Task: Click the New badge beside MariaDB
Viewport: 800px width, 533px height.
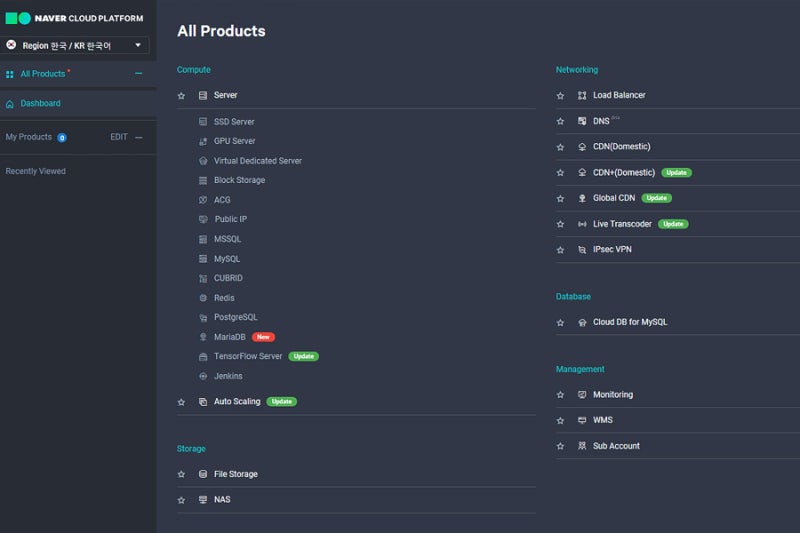Action: point(263,337)
